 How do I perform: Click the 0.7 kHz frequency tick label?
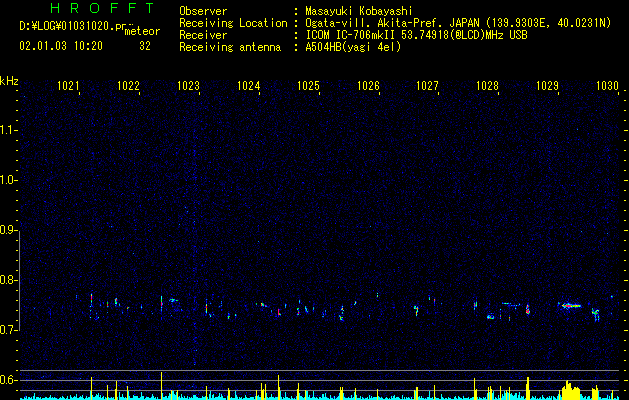8,330
